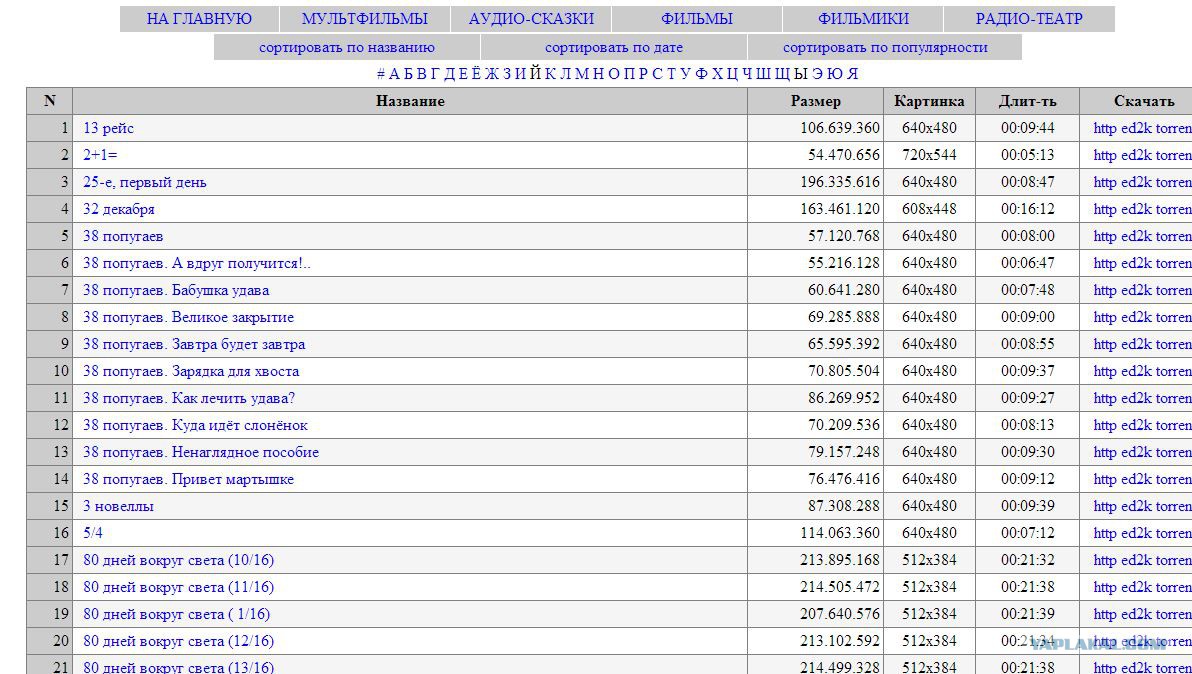The image size is (1192, 674).
Task: Open the '32 декабря' entry
Action: (x=119, y=209)
